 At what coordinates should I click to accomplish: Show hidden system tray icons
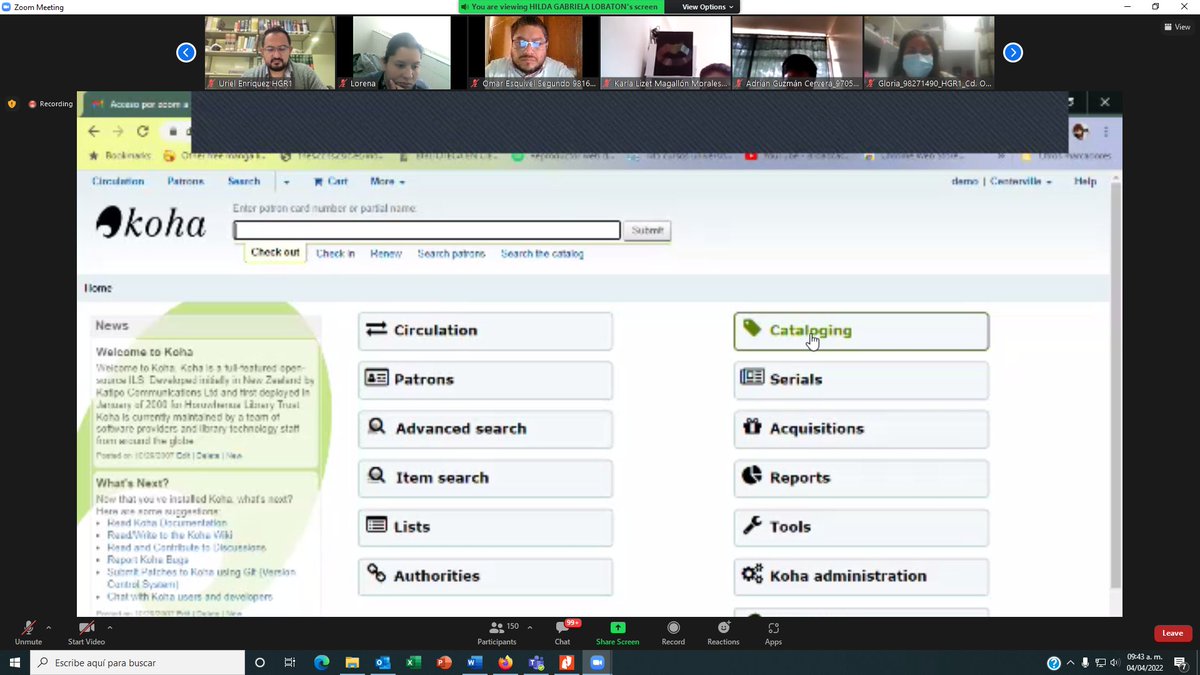tap(1071, 662)
